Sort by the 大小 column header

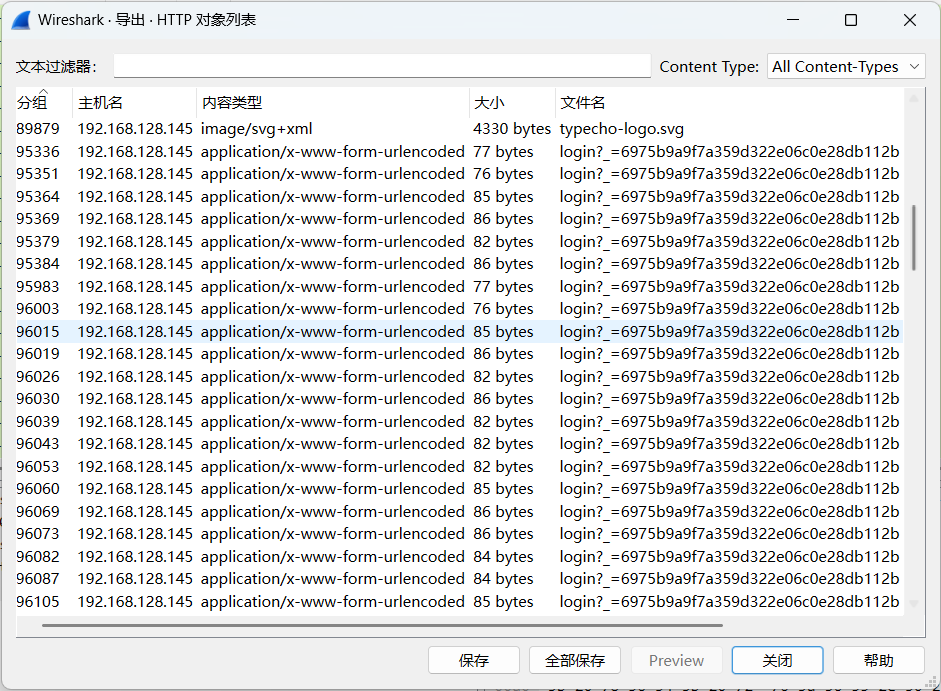[513, 102]
